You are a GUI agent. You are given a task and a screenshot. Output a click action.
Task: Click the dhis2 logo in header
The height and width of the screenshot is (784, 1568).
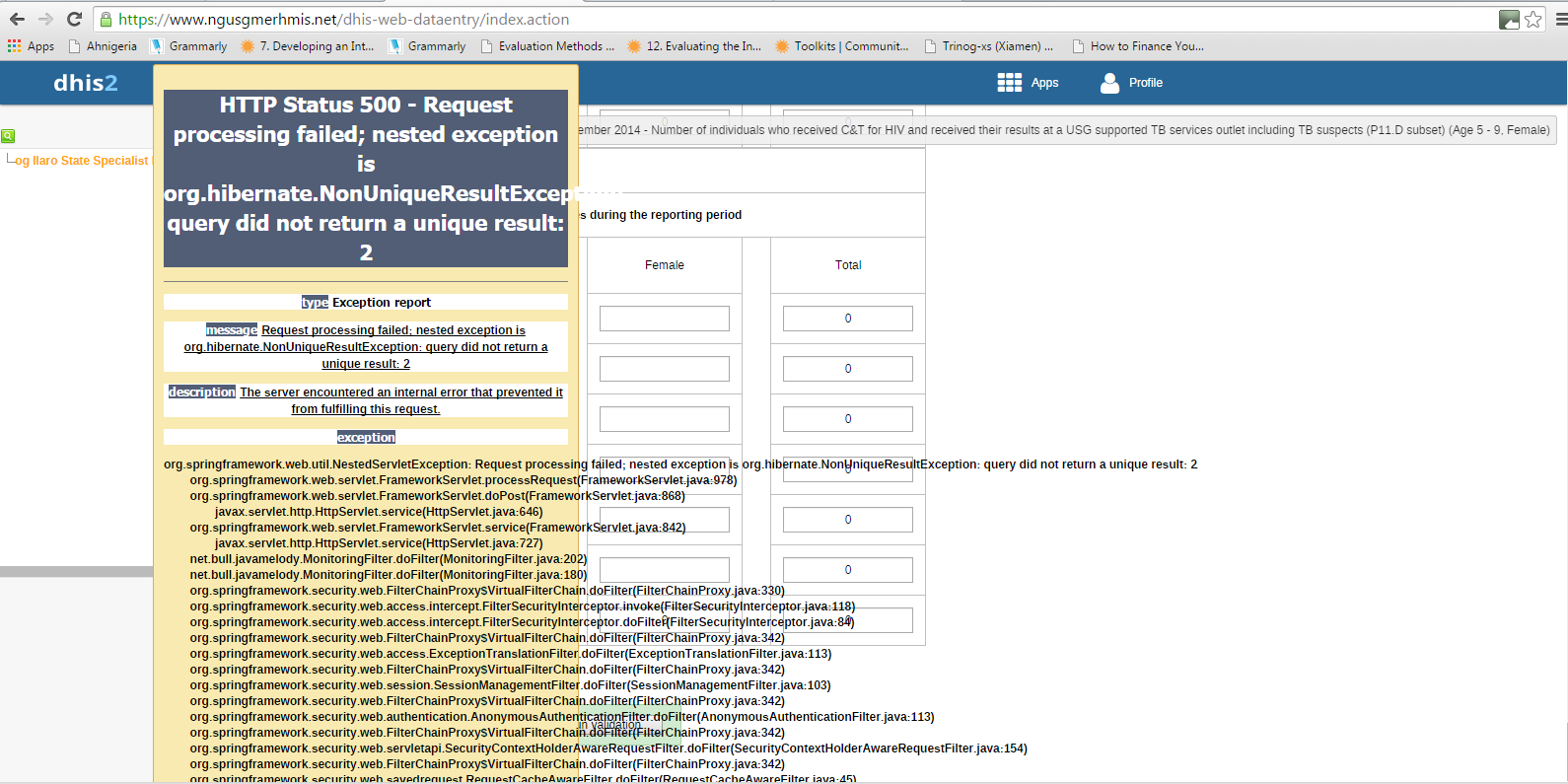(x=85, y=83)
